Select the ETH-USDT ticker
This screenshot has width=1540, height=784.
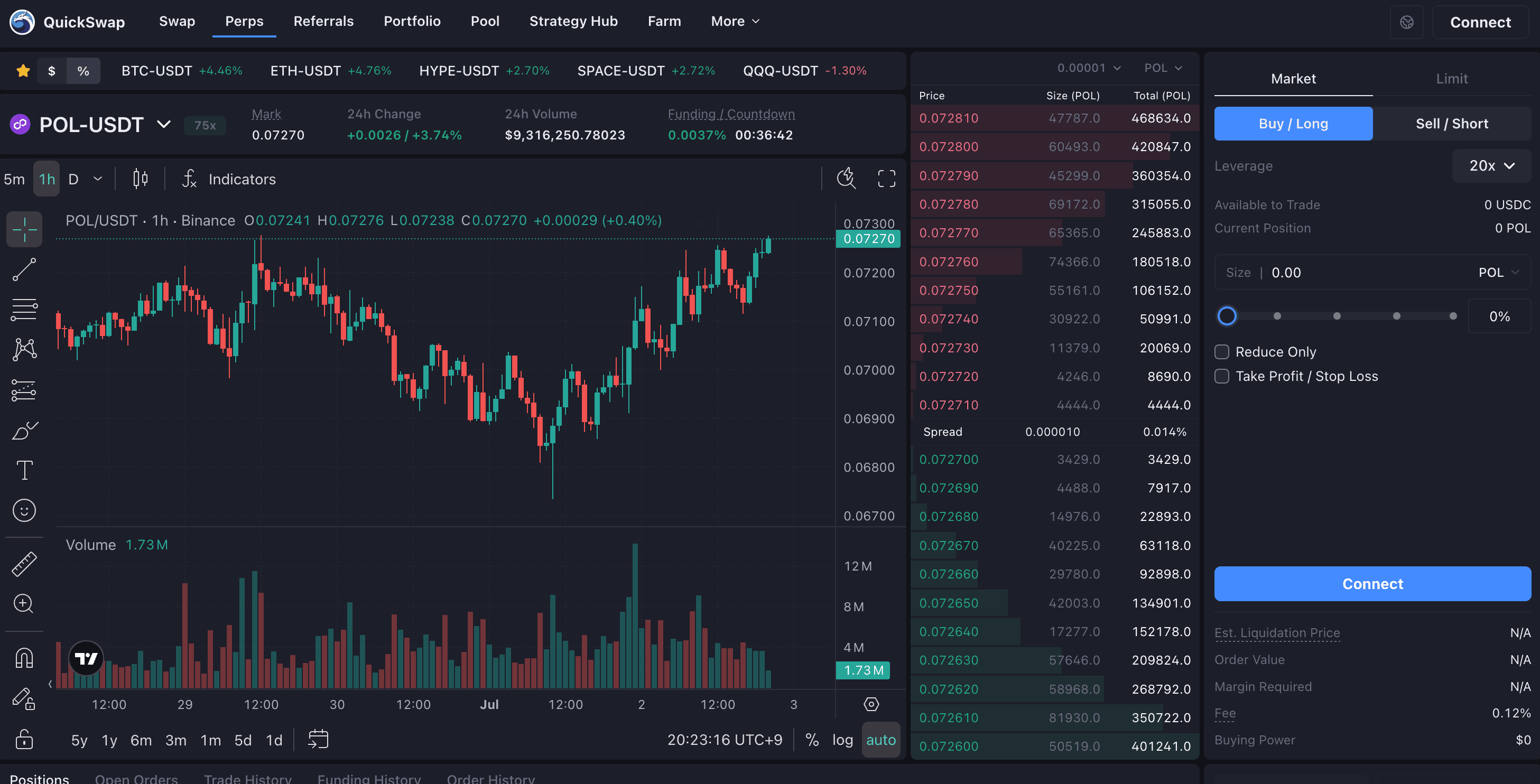pyautogui.click(x=331, y=71)
